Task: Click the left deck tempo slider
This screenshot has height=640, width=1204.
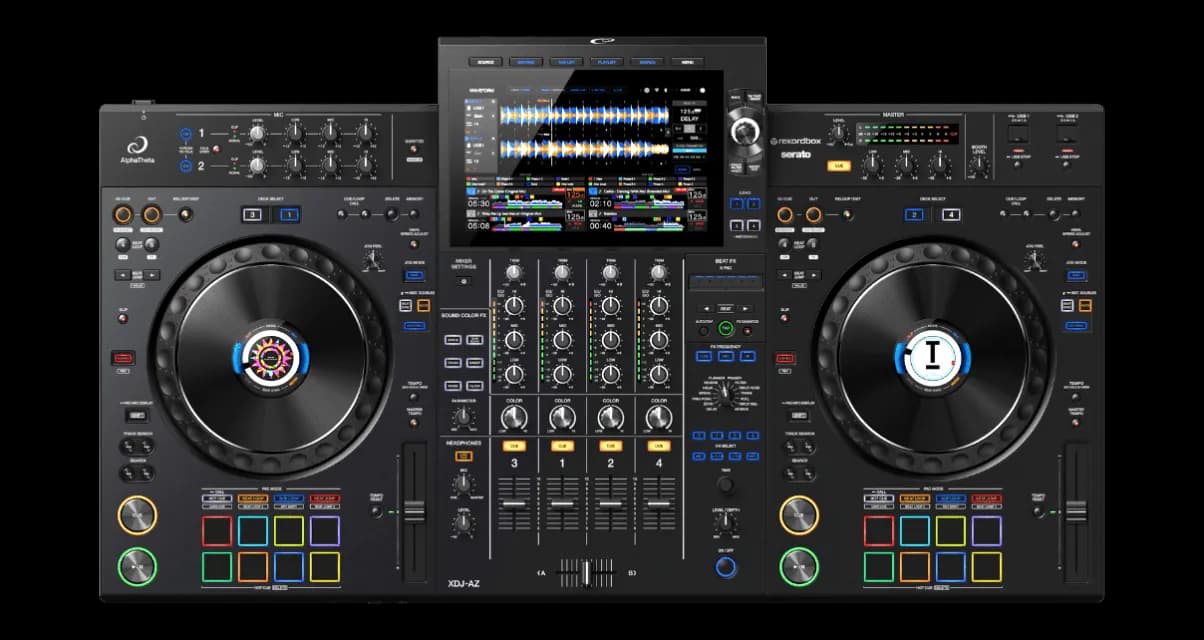Action: [x=414, y=512]
